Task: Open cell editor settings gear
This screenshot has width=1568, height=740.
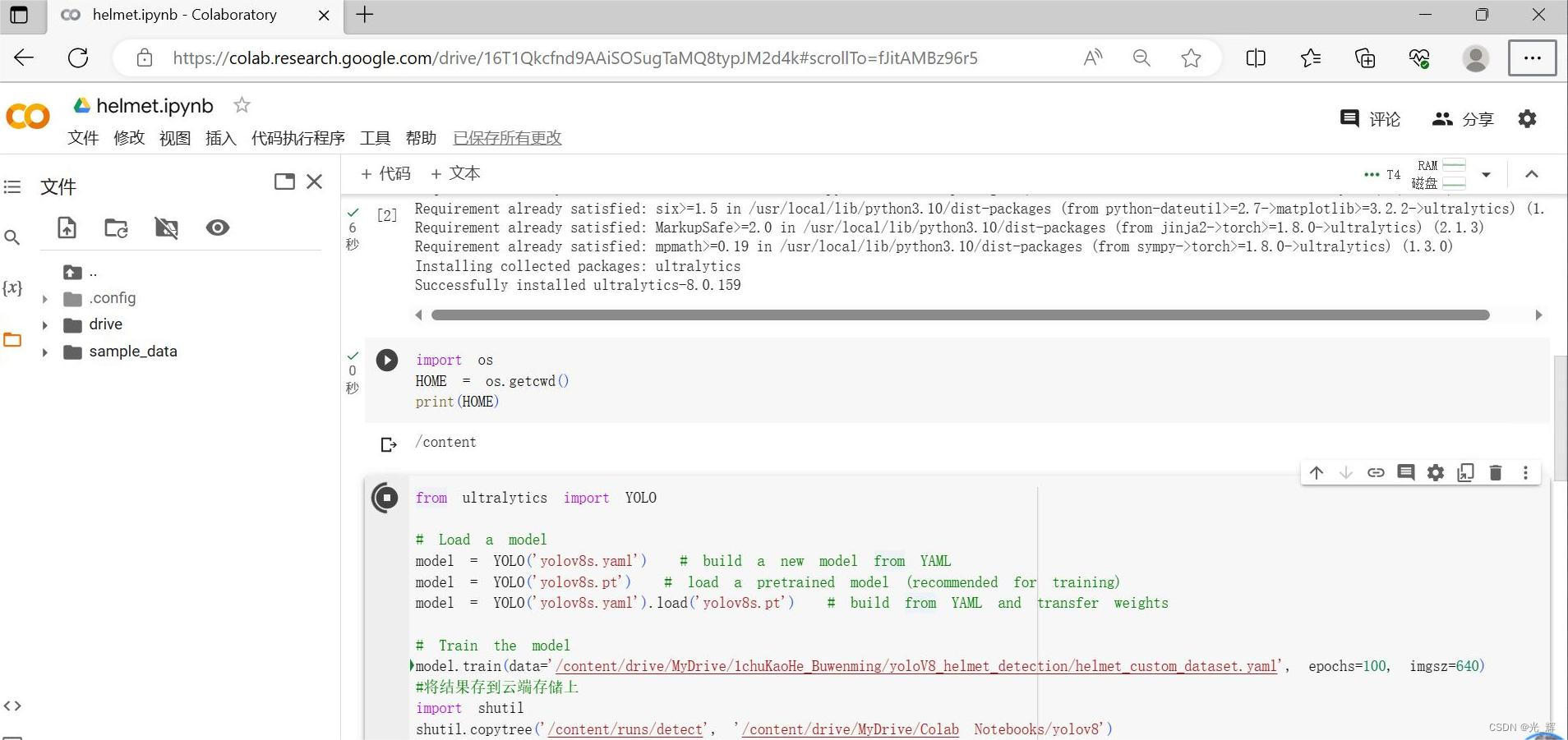Action: [1436, 472]
